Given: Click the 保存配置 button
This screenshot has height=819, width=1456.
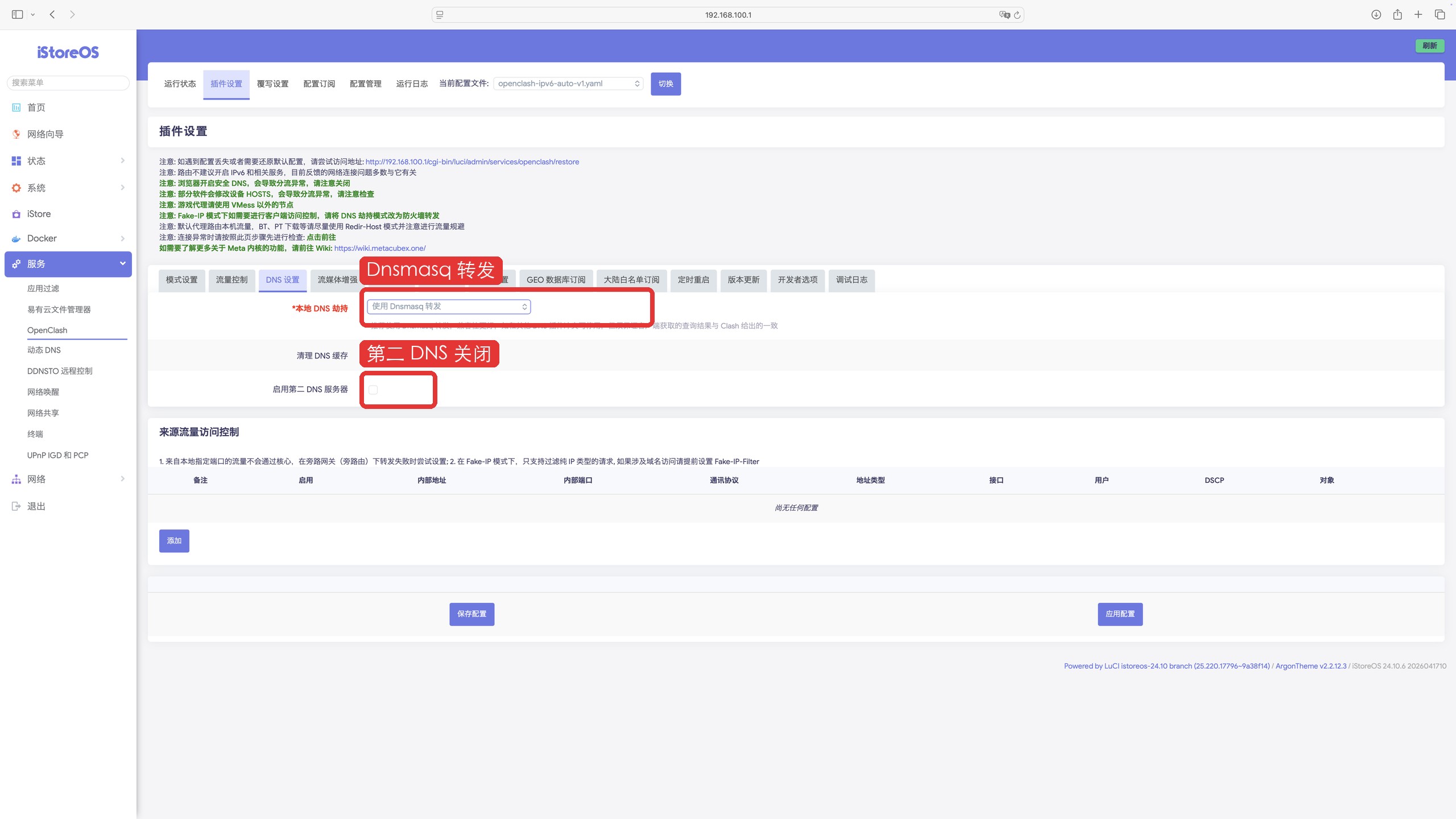Looking at the screenshot, I should coord(471,614).
